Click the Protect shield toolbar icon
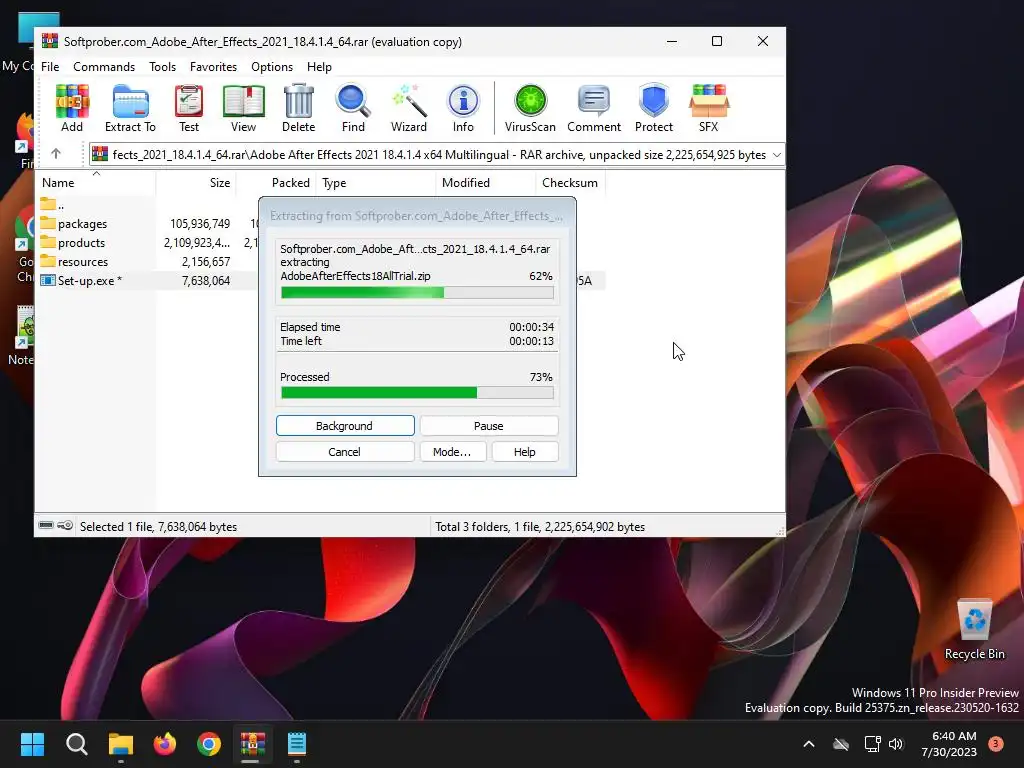 point(654,108)
